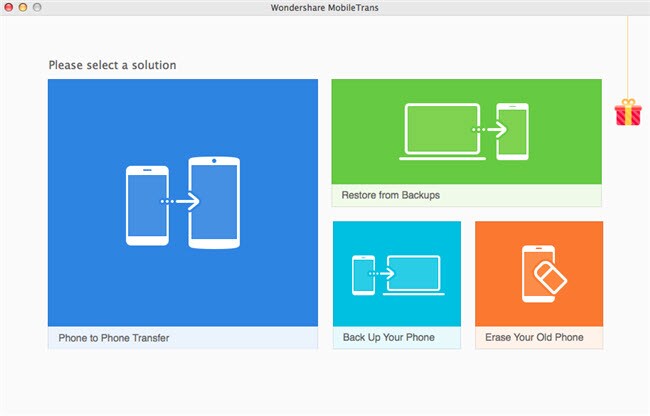This screenshot has width=650, height=416.
Task: Close the MobileTrans window with red button
Action: coord(8,7)
